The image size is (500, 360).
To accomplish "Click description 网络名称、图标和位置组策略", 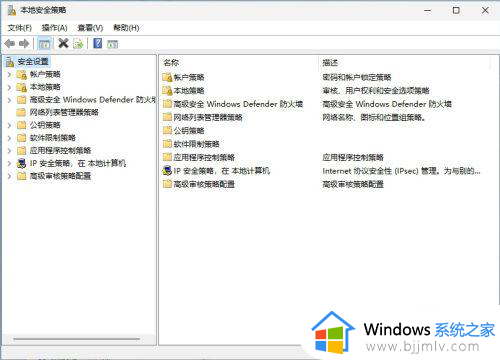I will tap(374, 117).
